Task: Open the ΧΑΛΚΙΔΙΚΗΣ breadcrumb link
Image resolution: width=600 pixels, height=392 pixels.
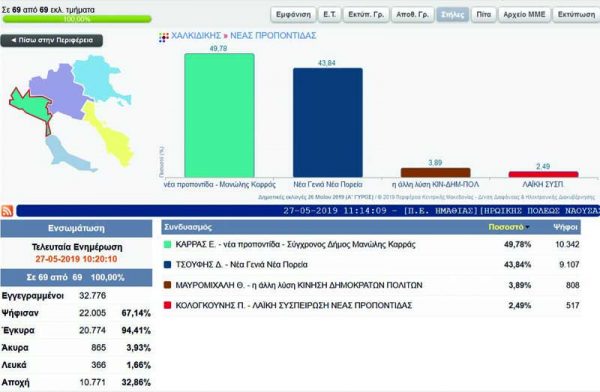Action: coord(196,36)
